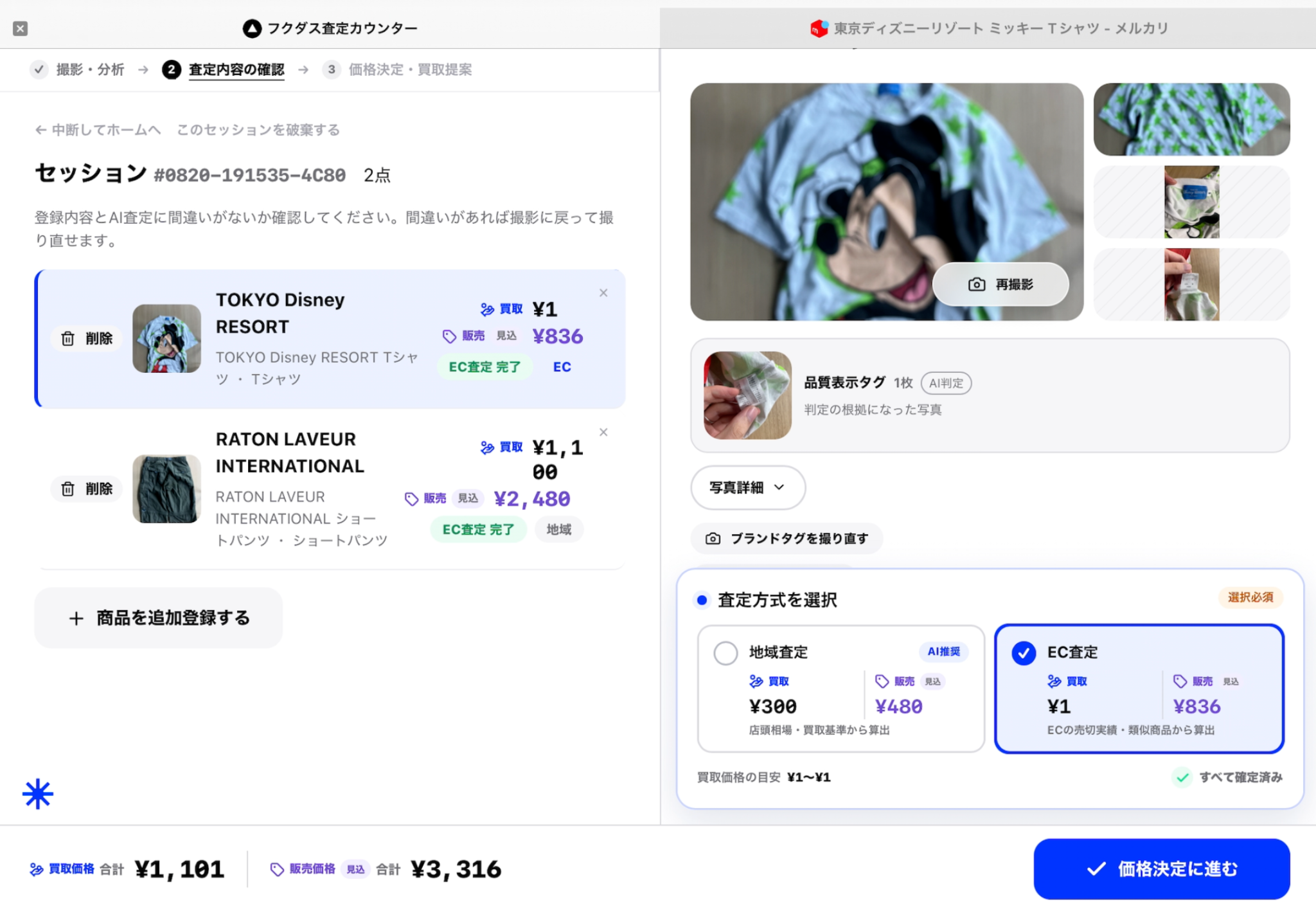1316x909 pixels.
Task: Click ブランドタグを撮り直す button
Action: (787, 539)
